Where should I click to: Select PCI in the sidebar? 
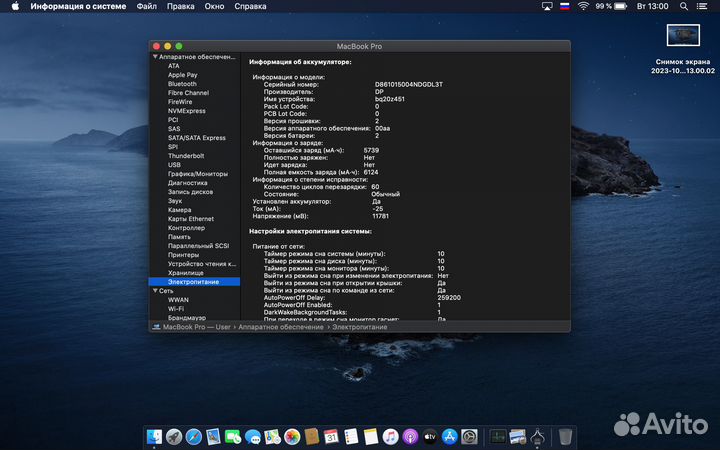click(173, 119)
